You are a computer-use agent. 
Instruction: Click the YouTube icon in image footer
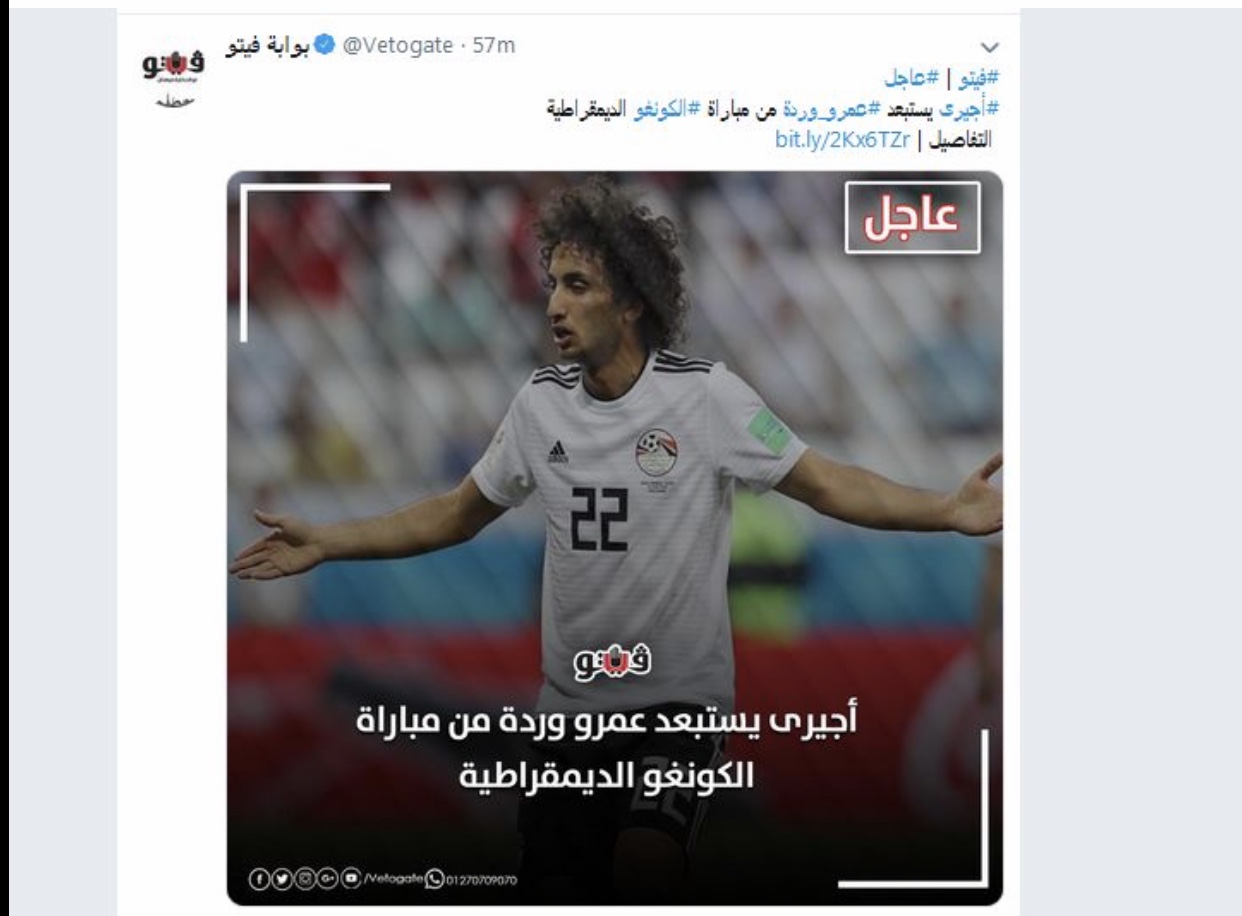pyautogui.click(x=351, y=878)
